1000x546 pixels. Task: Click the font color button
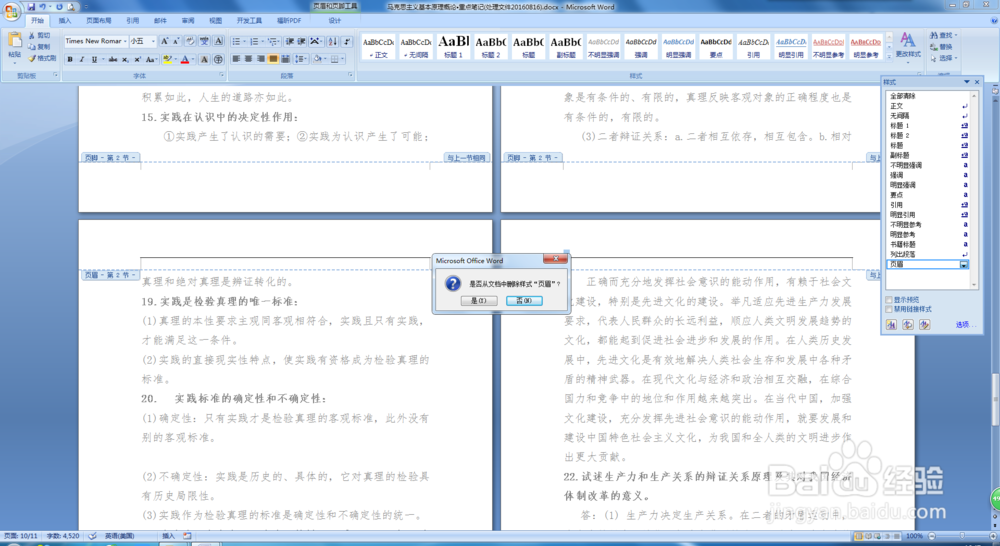coord(185,59)
